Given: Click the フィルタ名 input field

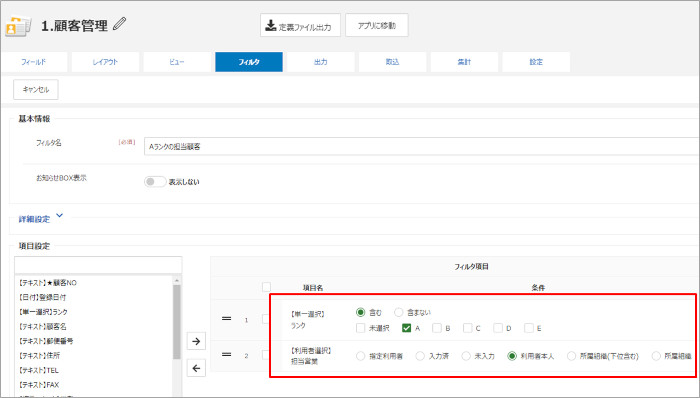Looking at the screenshot, I should click(x=422, y=147).
